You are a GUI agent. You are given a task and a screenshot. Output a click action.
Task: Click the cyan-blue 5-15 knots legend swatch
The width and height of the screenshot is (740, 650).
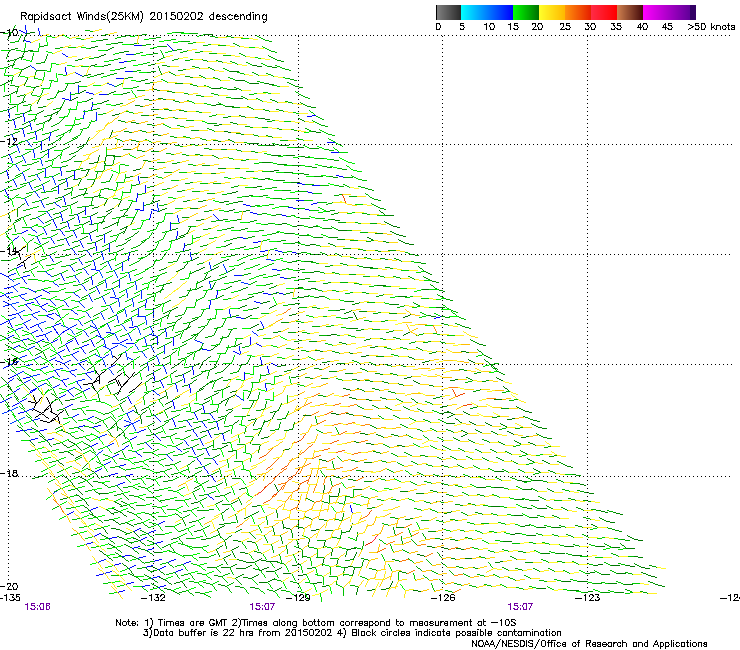[x=487, y=12]
